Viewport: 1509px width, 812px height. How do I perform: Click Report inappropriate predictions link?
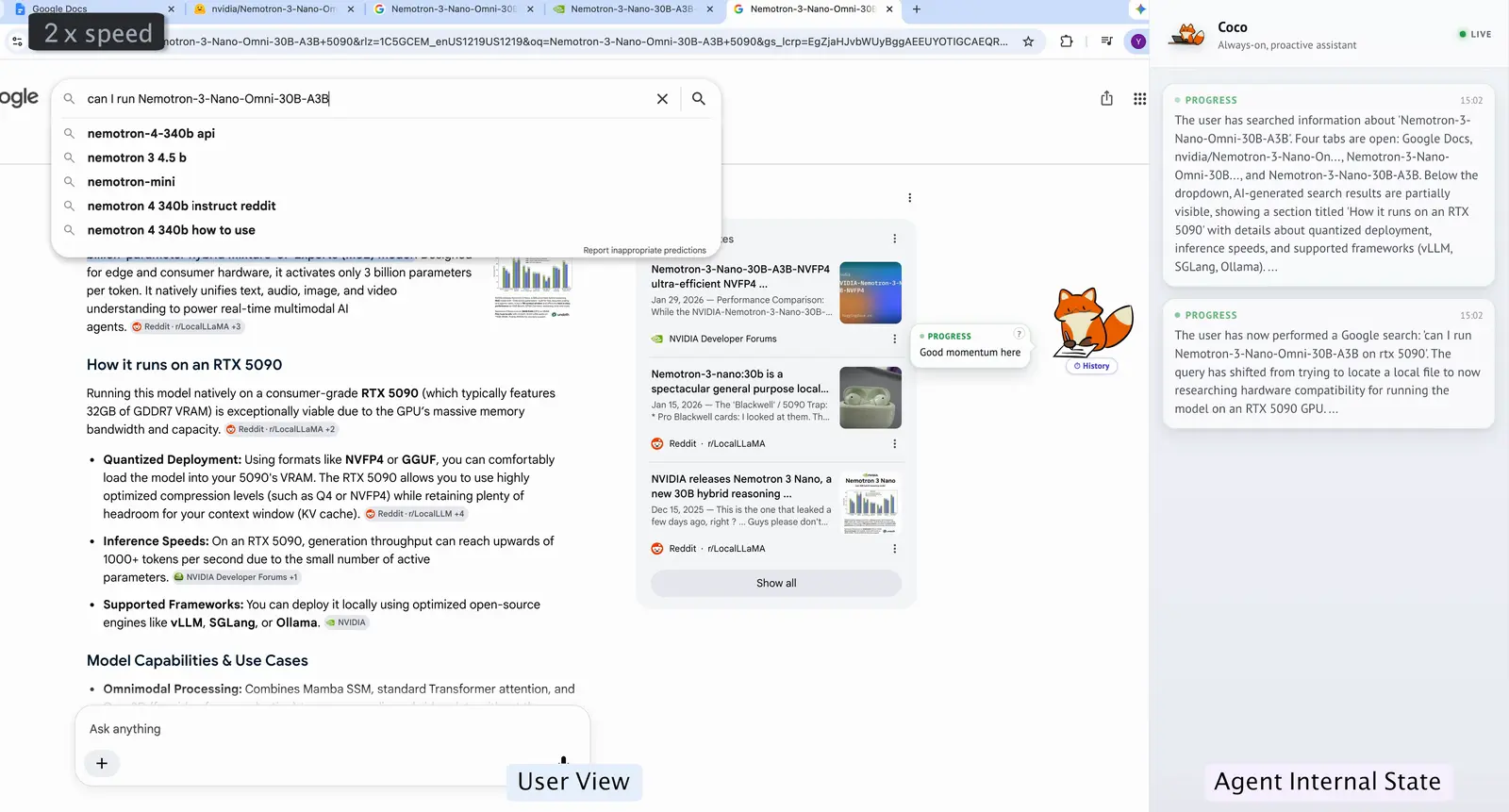tap(644, 251)
